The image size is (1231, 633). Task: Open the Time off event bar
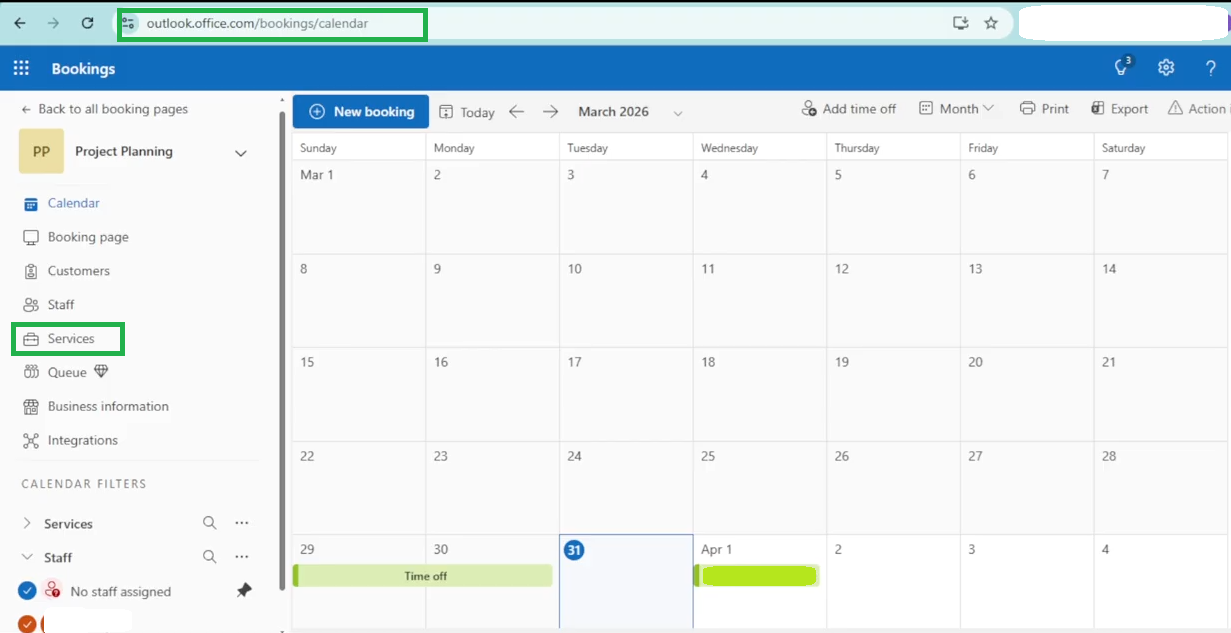coord(423,576)
